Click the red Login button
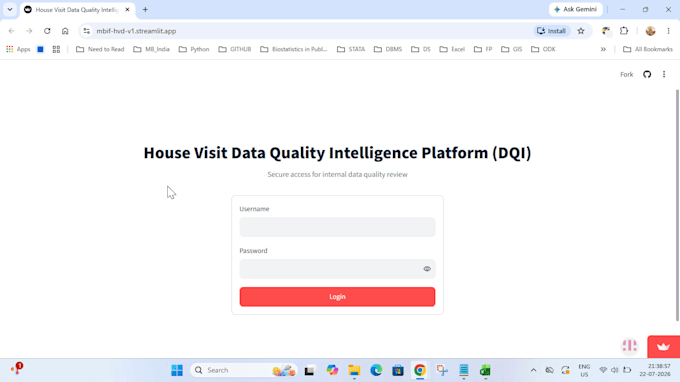The height and width of the screenshot is (382, 680). 337,297
